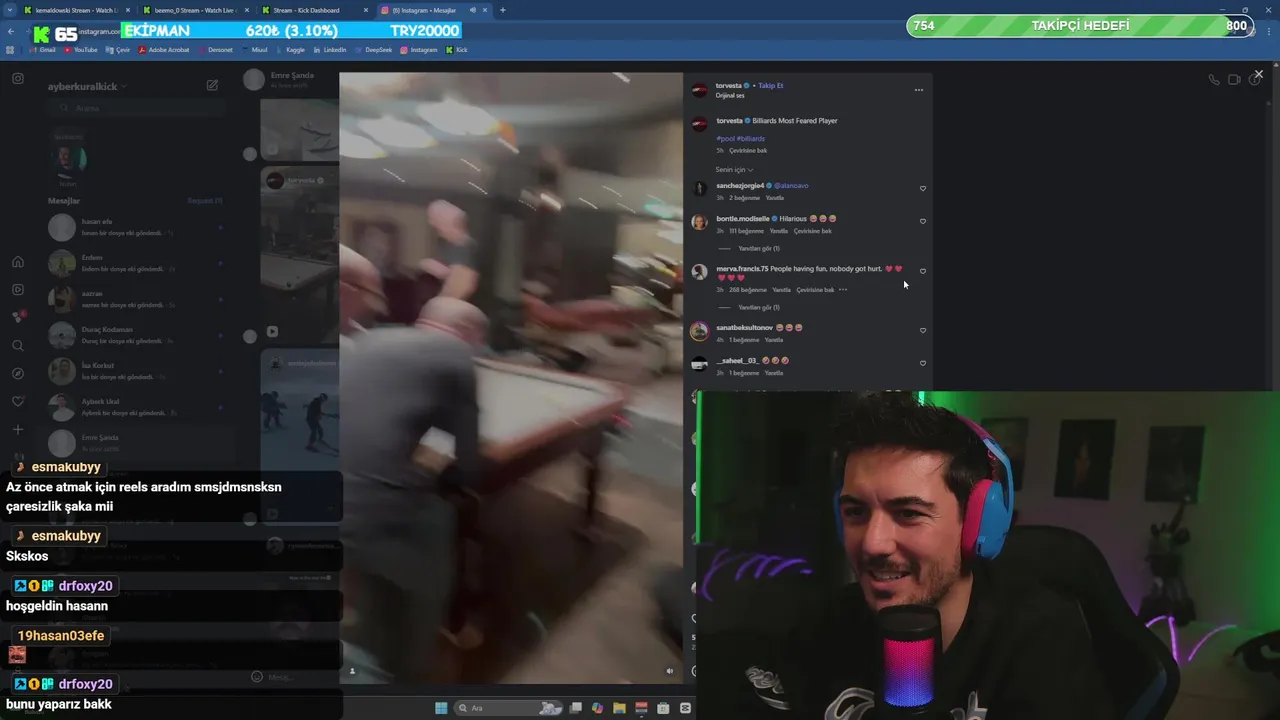Mute or unmute the reel speaker icon
This screenshot has width=1280, height=720.
point(670,671)
